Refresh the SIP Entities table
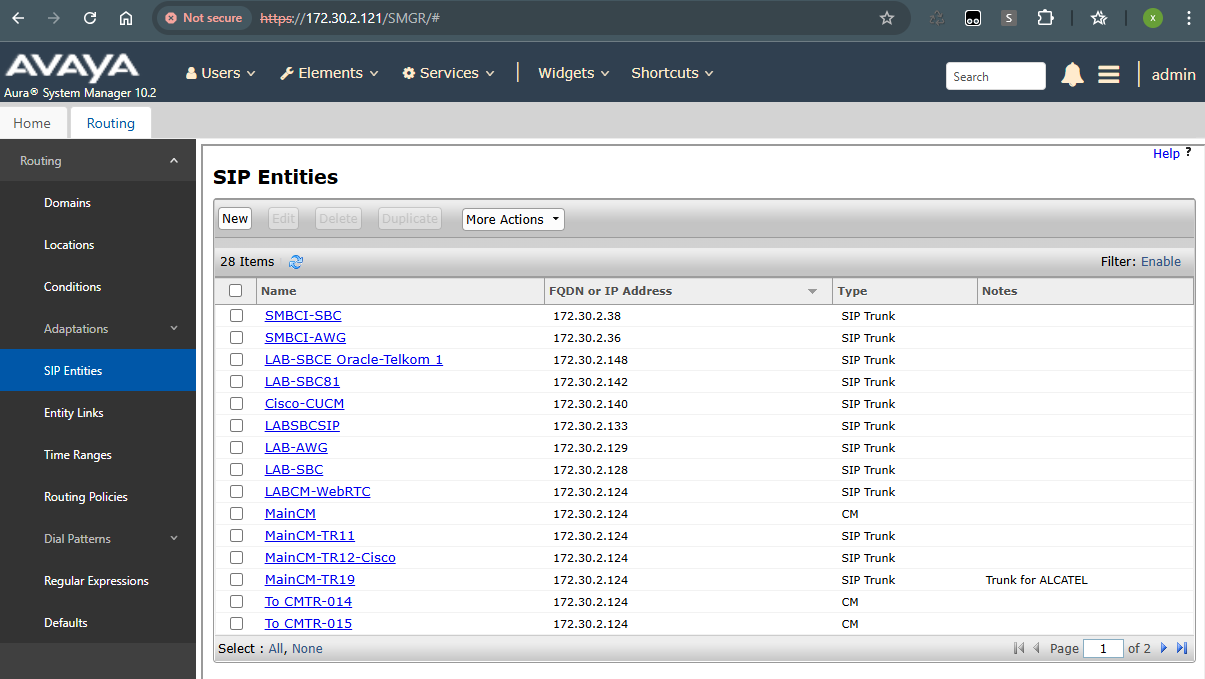1205x679 pixels. (x=296, y=262)
